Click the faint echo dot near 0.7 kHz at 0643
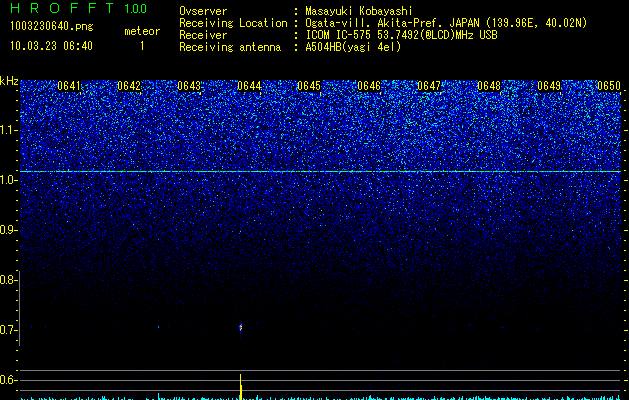Viewport: 629px width, 400px height. point(158,327)
